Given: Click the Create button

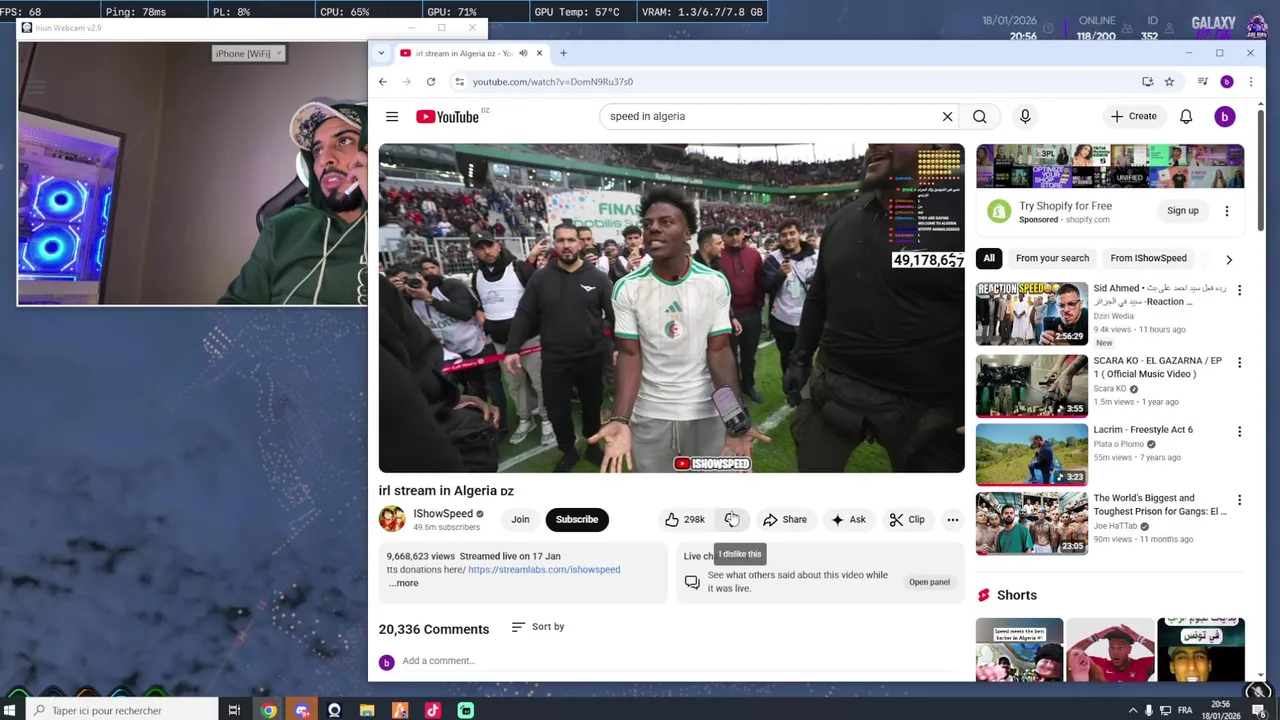Looking at the screenshot, I should pos(1133,117).
